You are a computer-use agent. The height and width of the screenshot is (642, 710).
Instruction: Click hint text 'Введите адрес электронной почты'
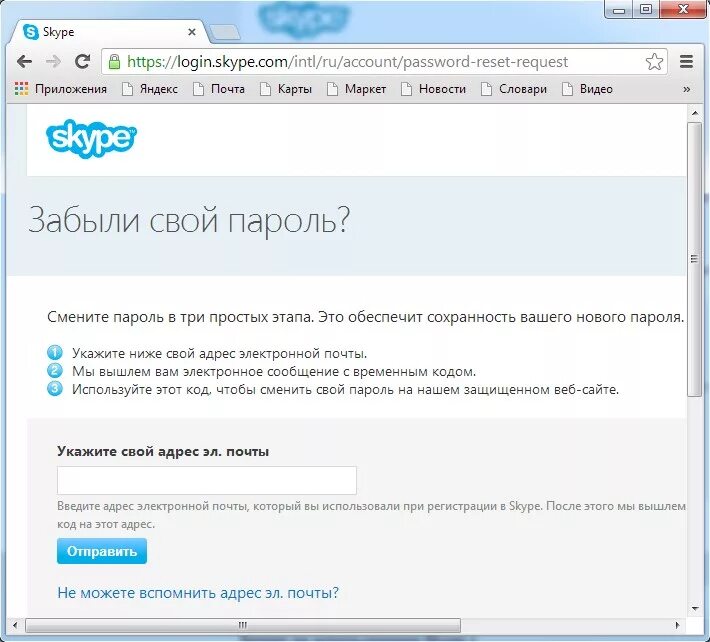click(x=153, y=506)
